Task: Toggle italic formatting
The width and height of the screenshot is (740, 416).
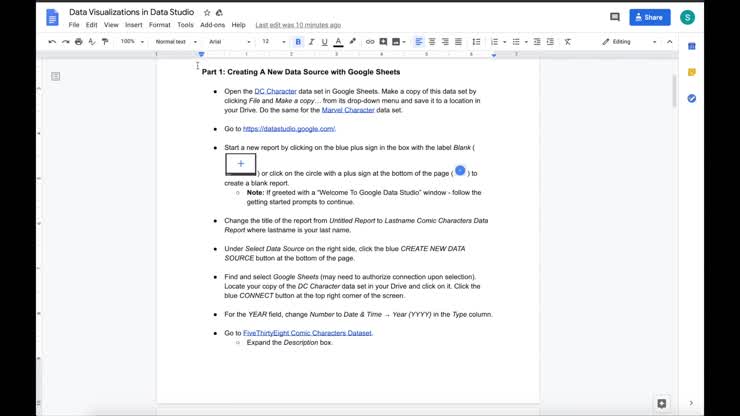Action: [x=311, y=42]
